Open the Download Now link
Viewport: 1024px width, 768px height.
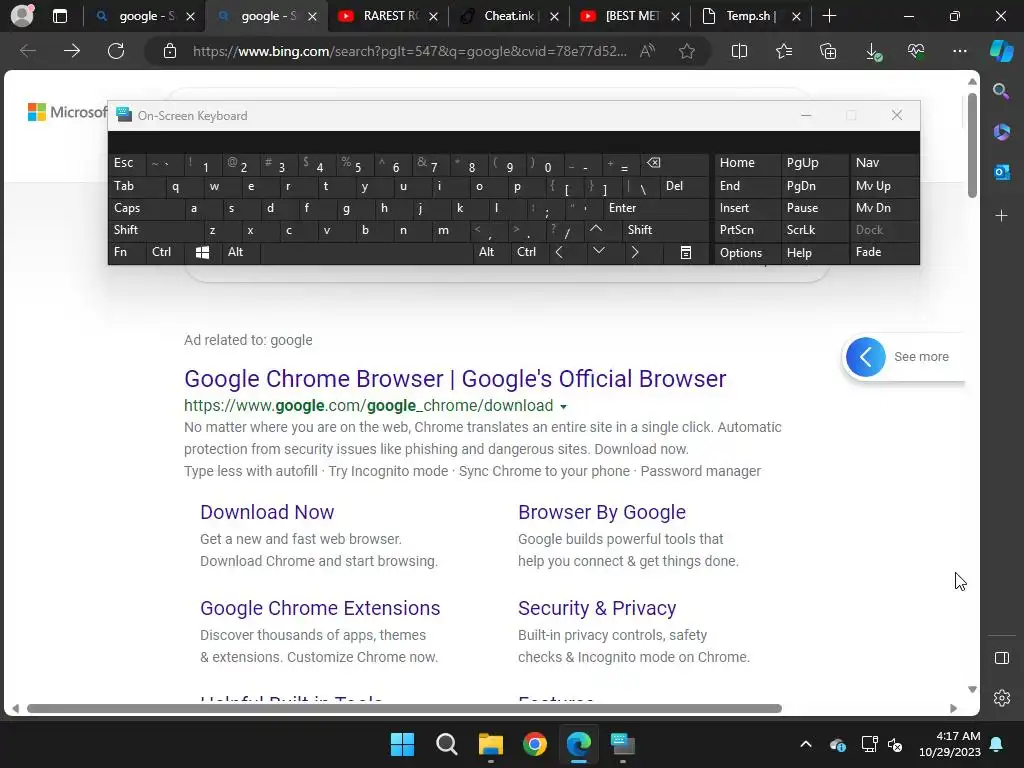coord(267,512)
